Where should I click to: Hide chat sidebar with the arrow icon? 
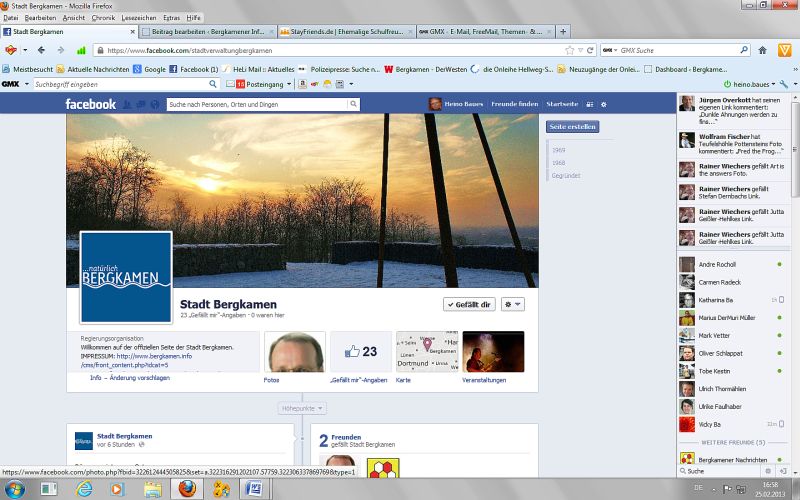click(783, 471)
